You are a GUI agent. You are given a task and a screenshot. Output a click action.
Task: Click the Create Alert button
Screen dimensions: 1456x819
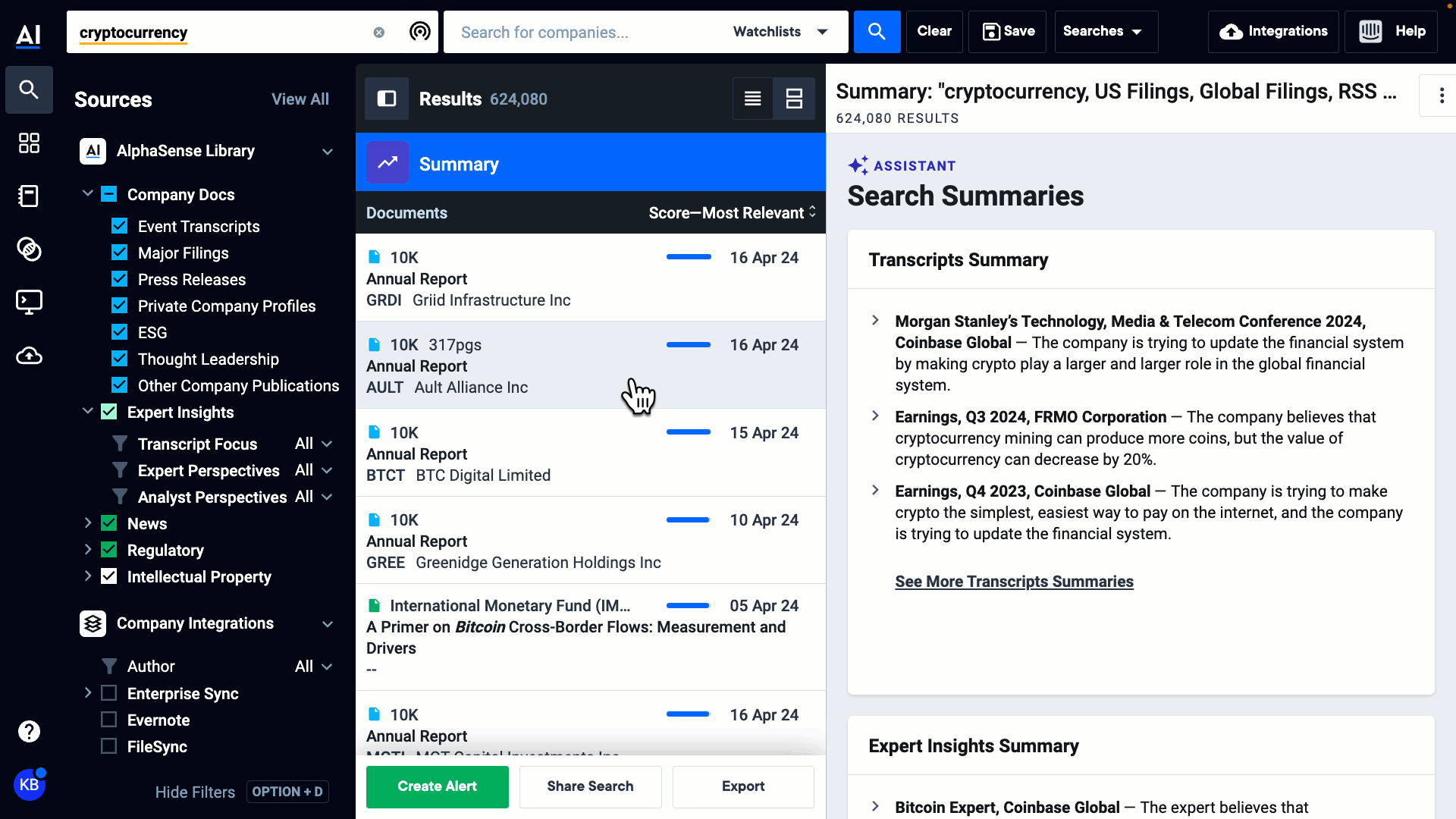438,786
